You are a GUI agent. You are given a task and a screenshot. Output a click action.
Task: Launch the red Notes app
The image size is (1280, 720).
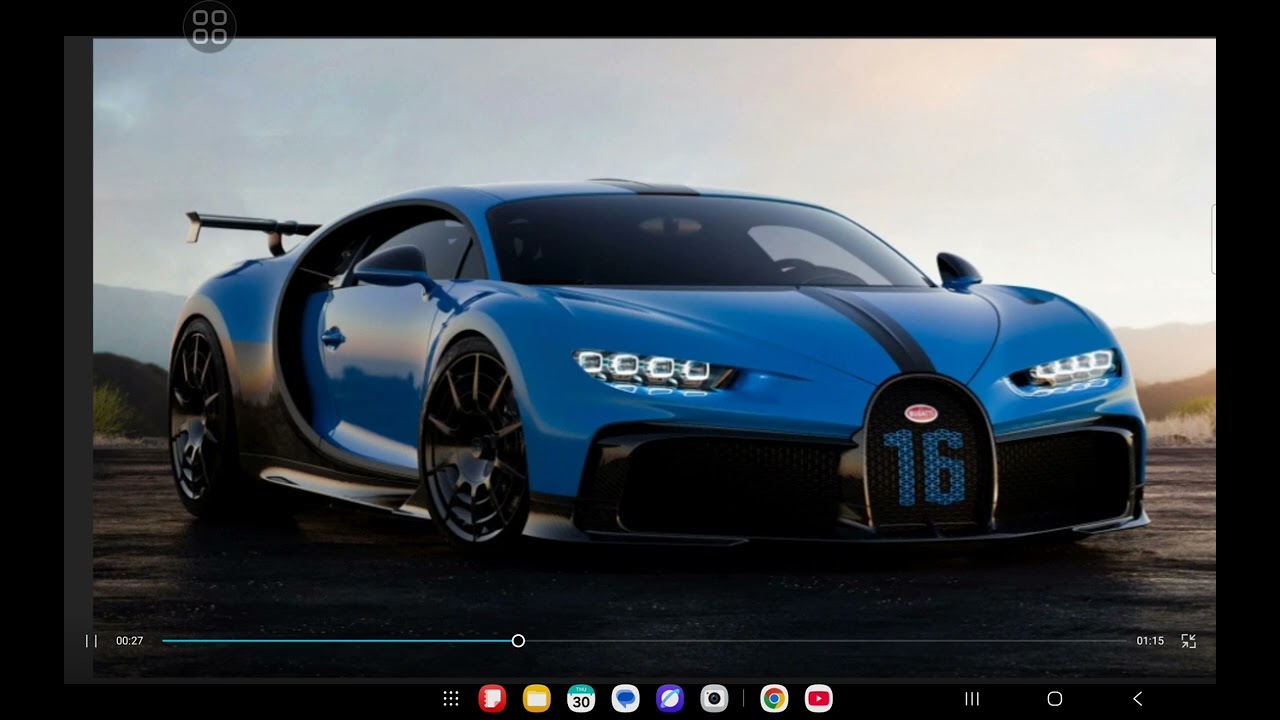[492, 699]
